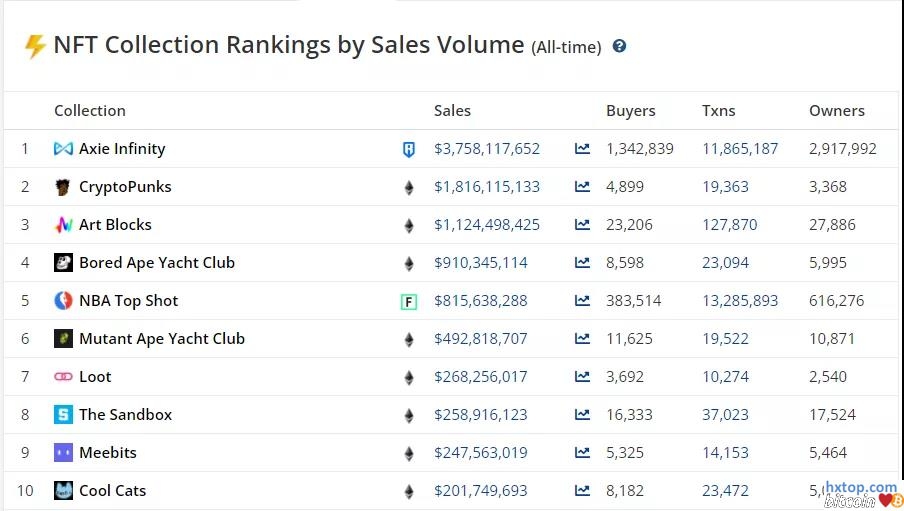The width and height of the screenshot is (904, 511).
Task: Click the Axie Infinity collection logo
Action: [x=63, y=149]
